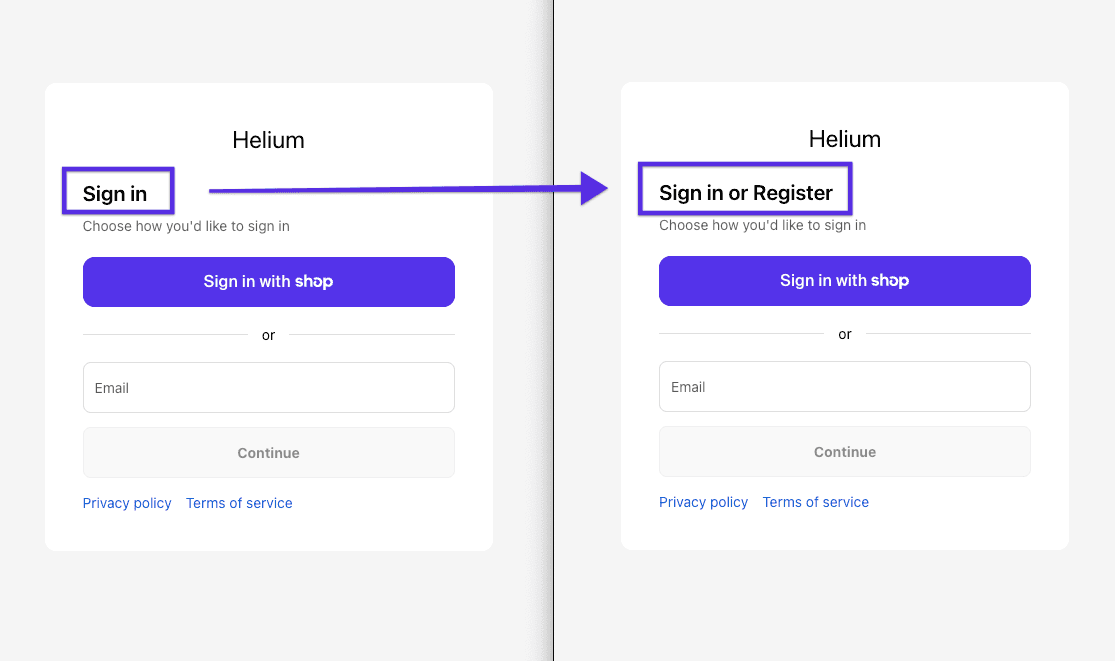1115x661 pixels.
Task: Click the highlighted 'Sign in or Register' heading
Action: [745, 192]
